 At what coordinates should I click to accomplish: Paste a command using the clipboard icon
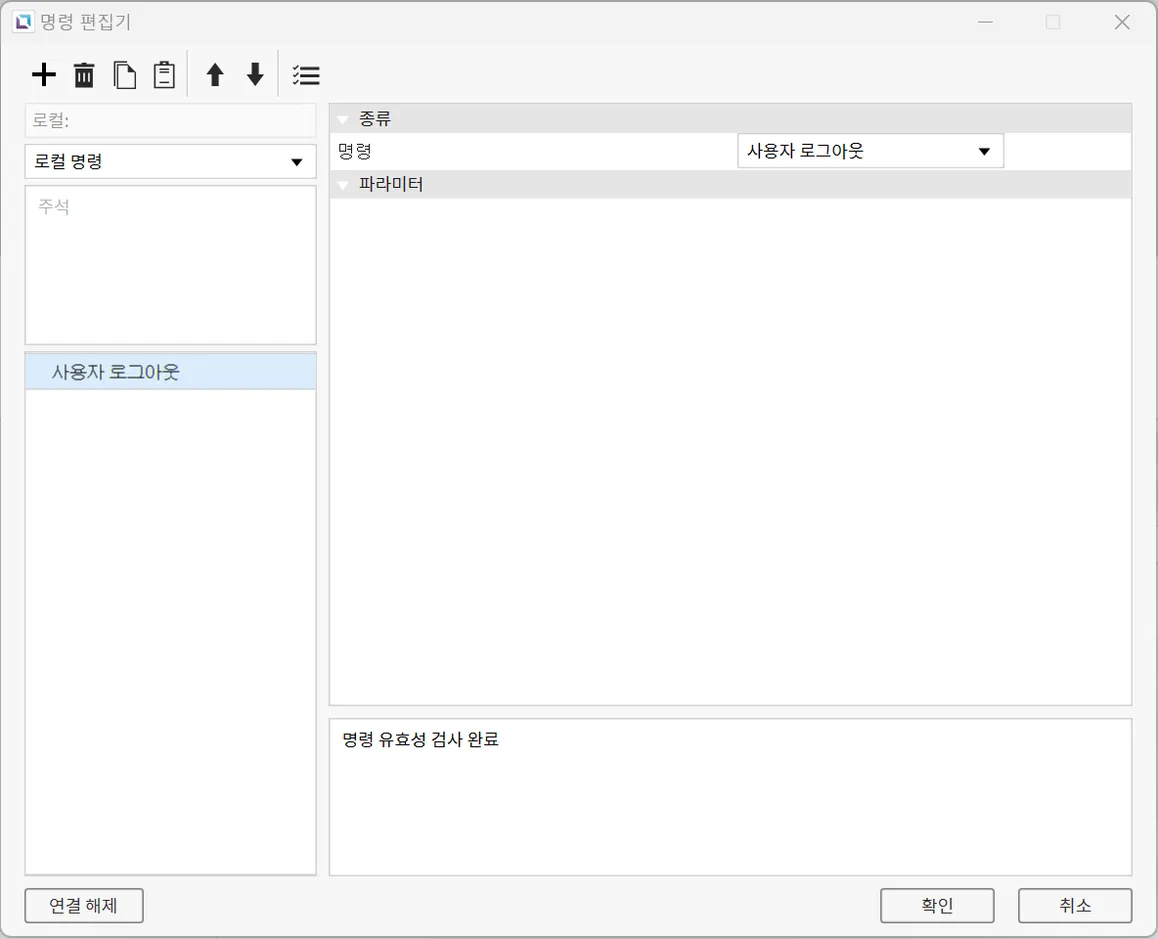click(x=163, y=75)
